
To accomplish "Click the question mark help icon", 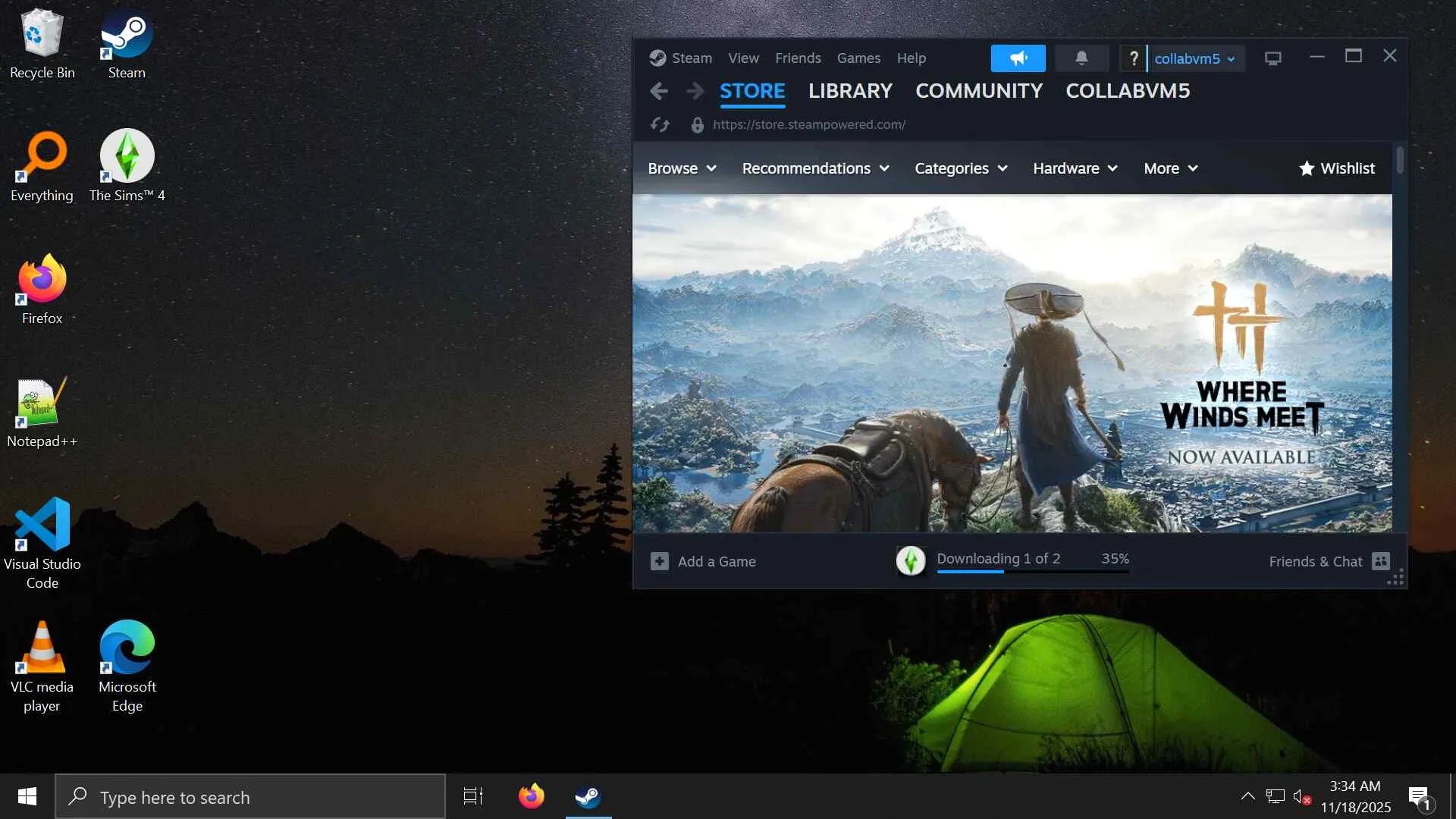I will [1133, 58].
